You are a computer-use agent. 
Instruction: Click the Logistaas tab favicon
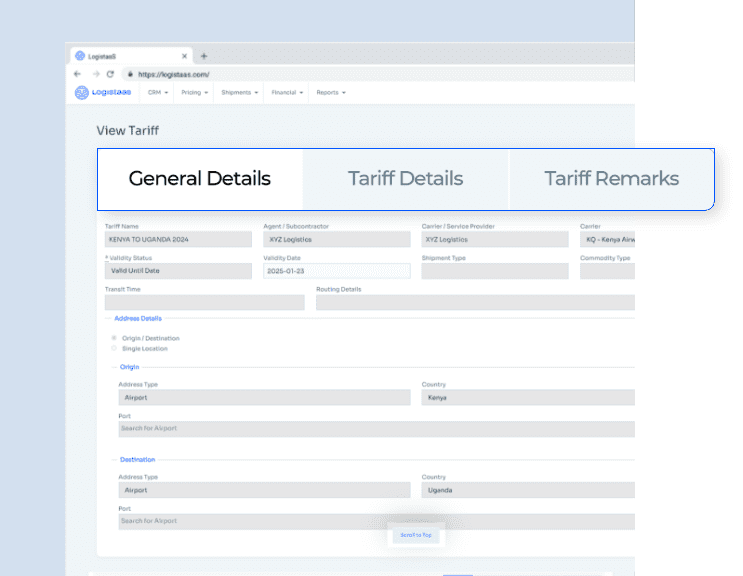(x=80, y=56)
